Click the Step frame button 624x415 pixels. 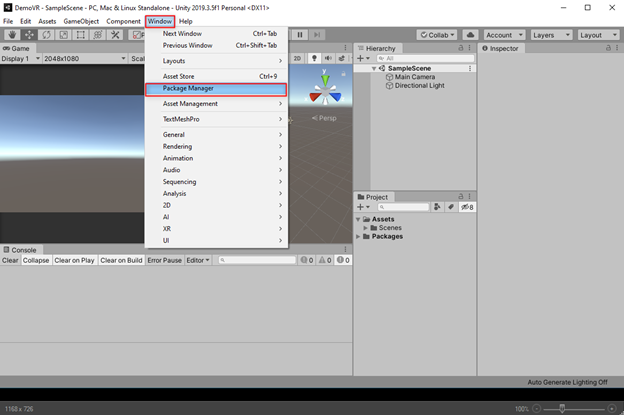(x=317, y=35)
